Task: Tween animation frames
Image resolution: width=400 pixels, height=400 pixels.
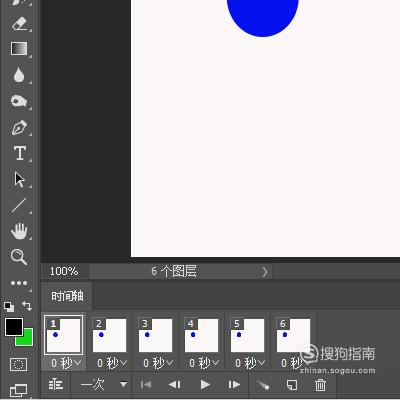Action: coord(263,385)
